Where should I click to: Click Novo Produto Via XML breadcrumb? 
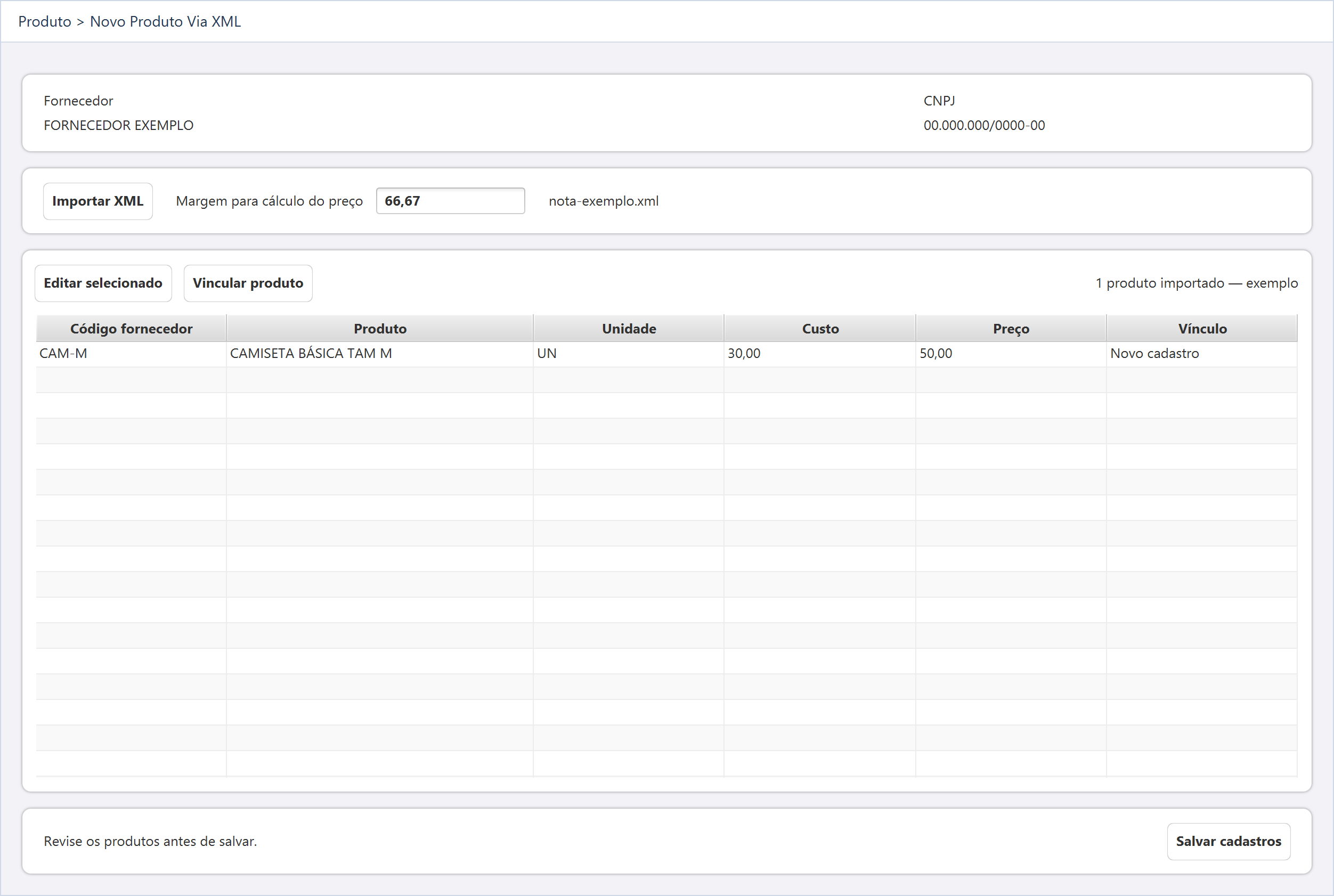pos(166,22)
